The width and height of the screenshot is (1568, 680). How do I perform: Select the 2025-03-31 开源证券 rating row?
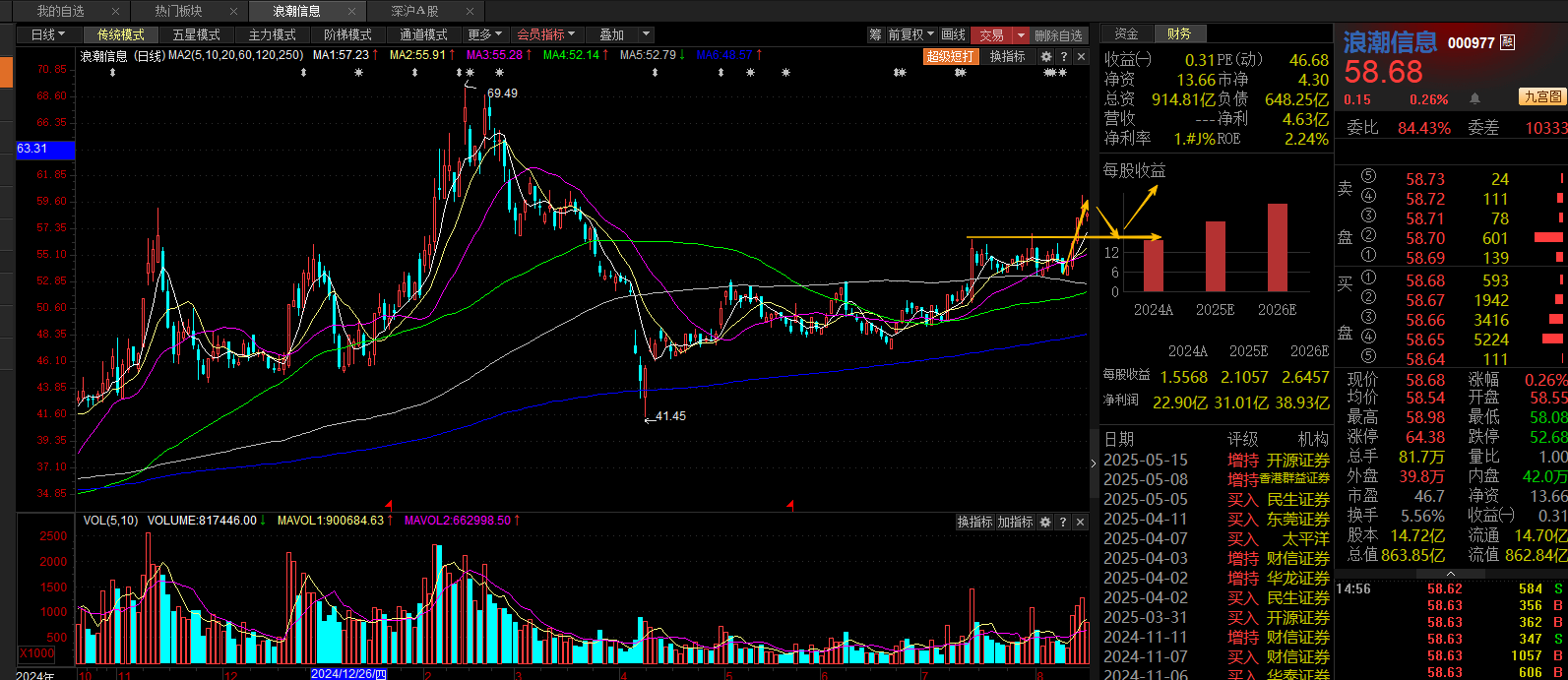pos(1216,617)
